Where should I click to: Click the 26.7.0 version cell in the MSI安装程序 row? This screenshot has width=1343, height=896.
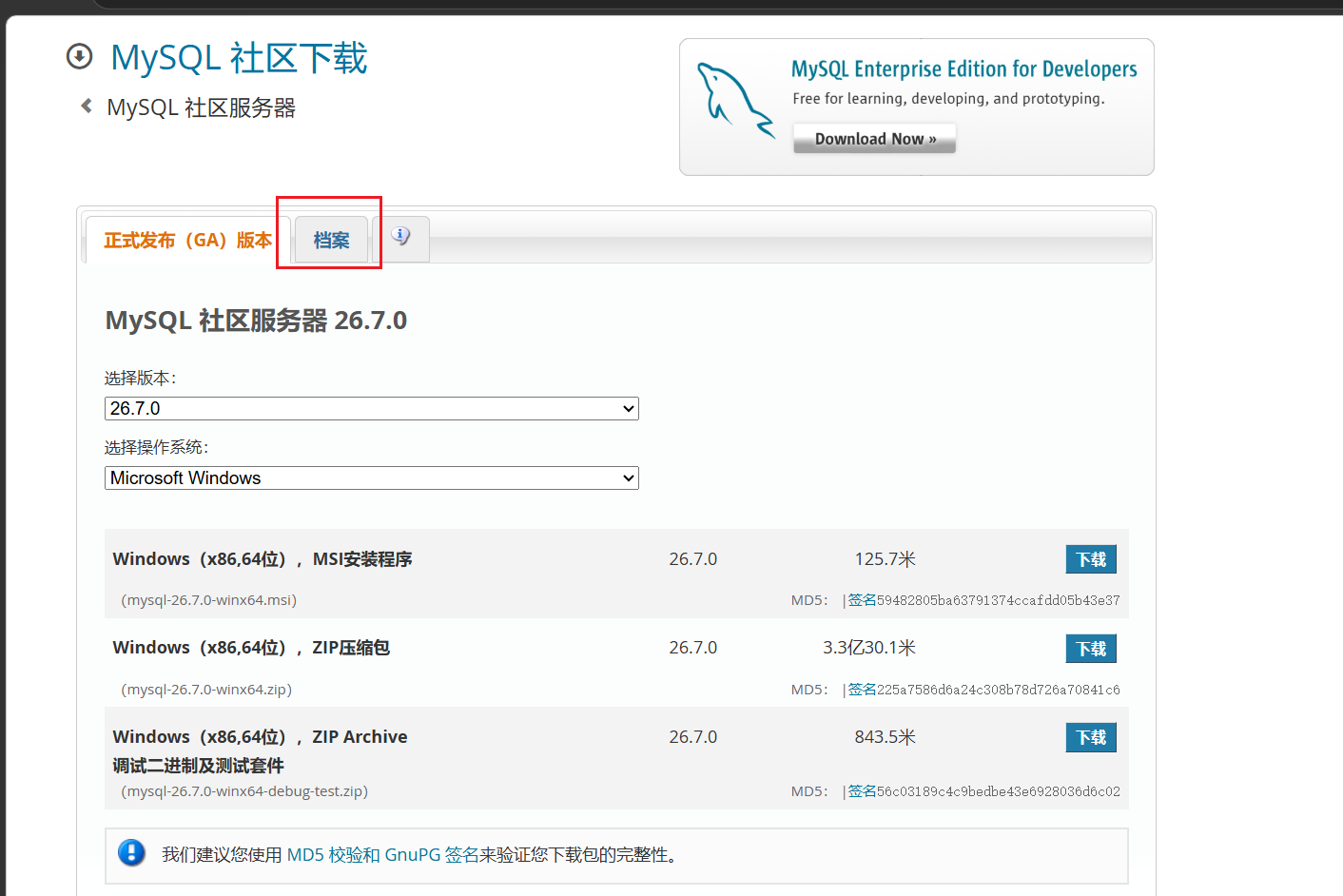pyautogui.click(x=692, y=559)
